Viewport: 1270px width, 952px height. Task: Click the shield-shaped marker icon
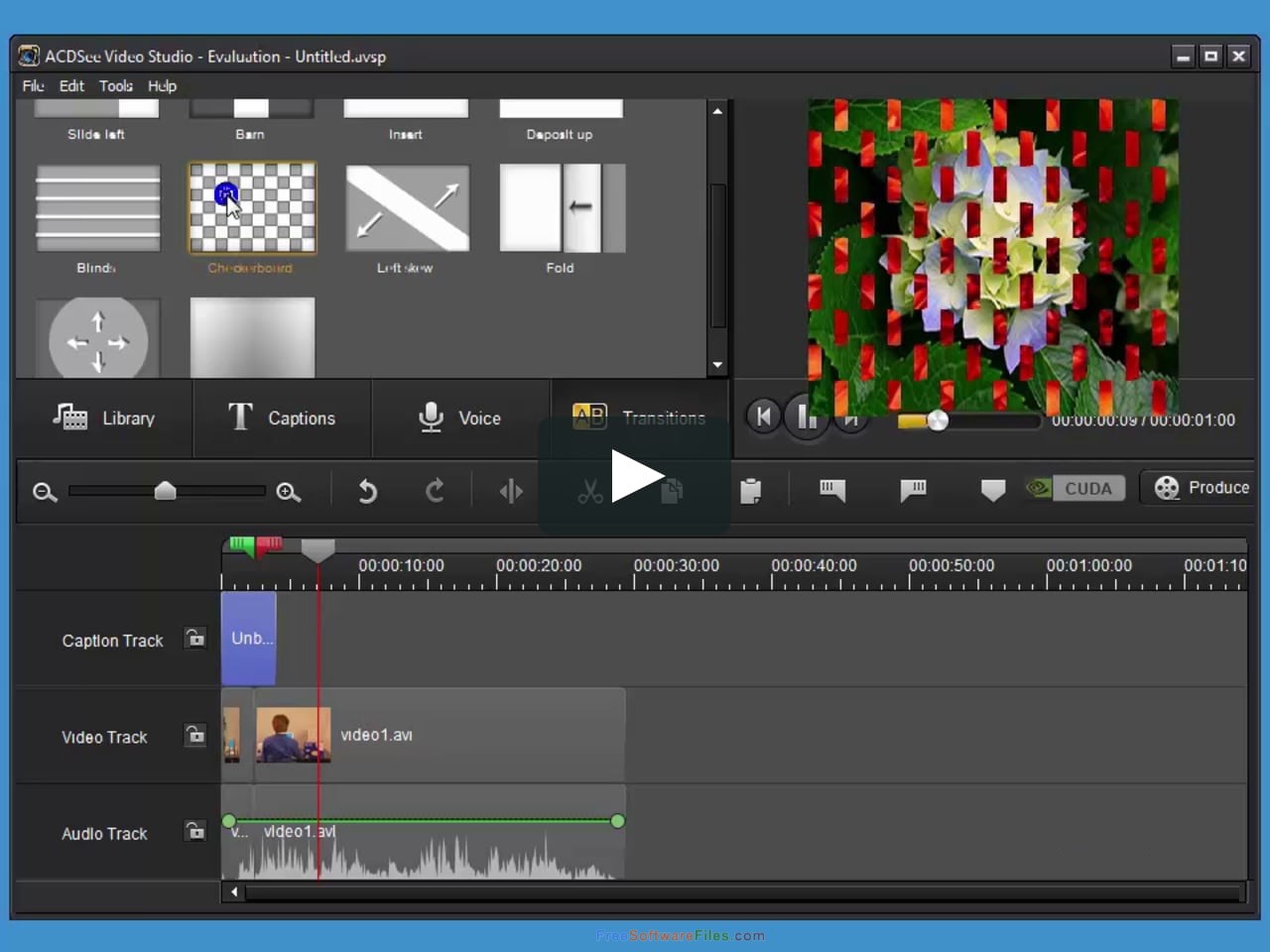tap(993, 490)
